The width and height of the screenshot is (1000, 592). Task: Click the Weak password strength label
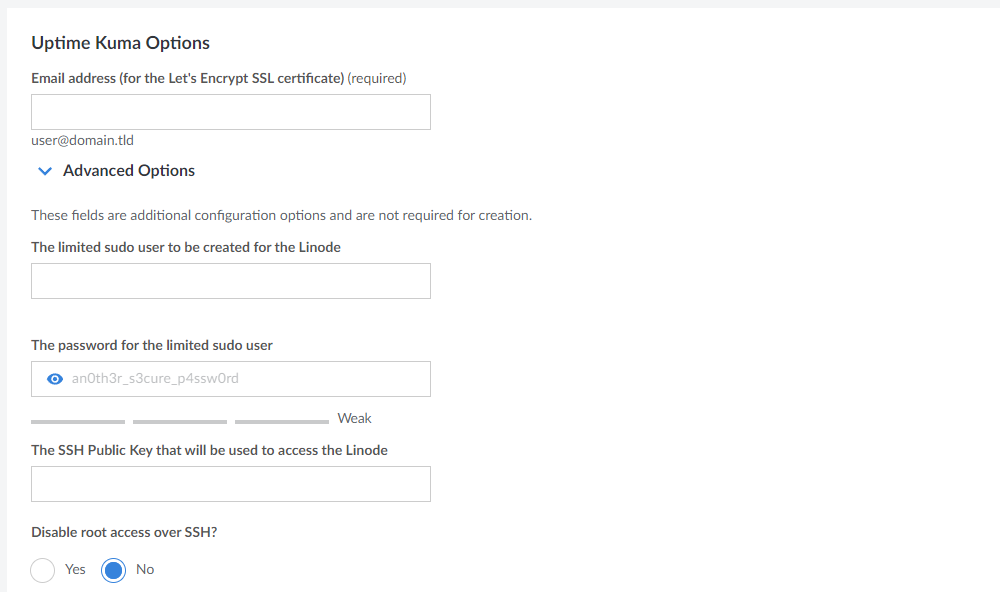(354, 418)
